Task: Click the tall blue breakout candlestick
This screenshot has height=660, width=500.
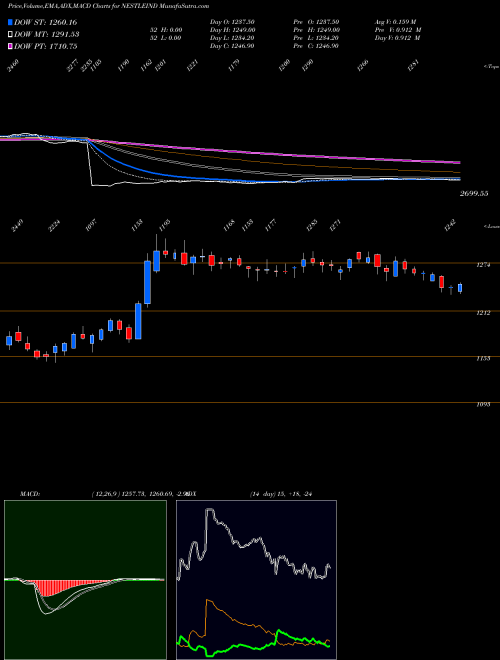Action: pyautogui.click(x=147, y=281)
